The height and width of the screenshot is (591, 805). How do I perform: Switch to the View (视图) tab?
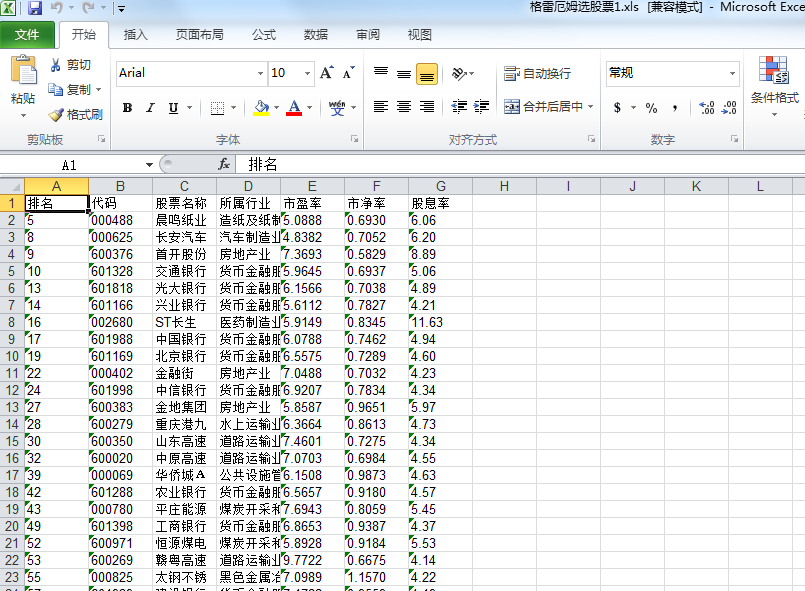(x=419, y=34)
